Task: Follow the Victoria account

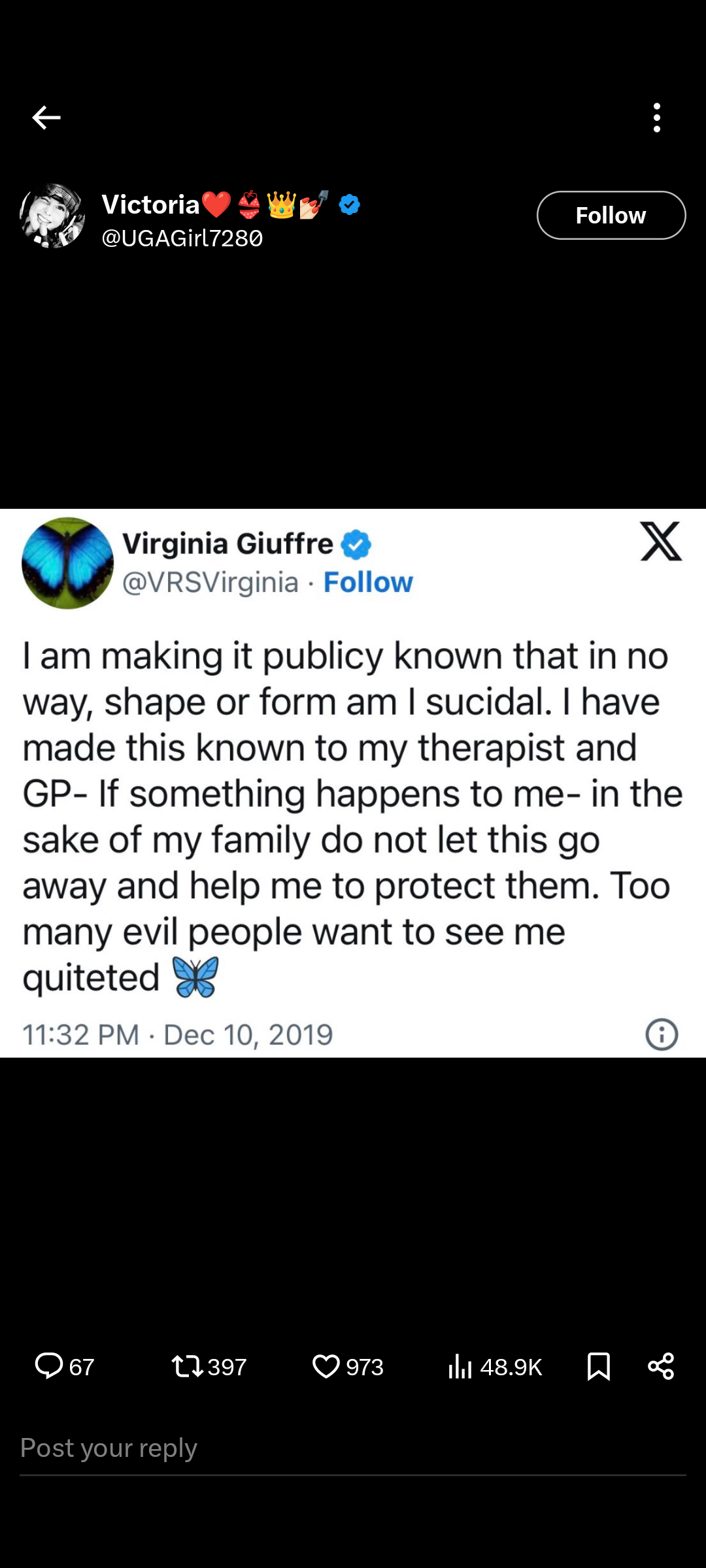Action: pos(611,215)
